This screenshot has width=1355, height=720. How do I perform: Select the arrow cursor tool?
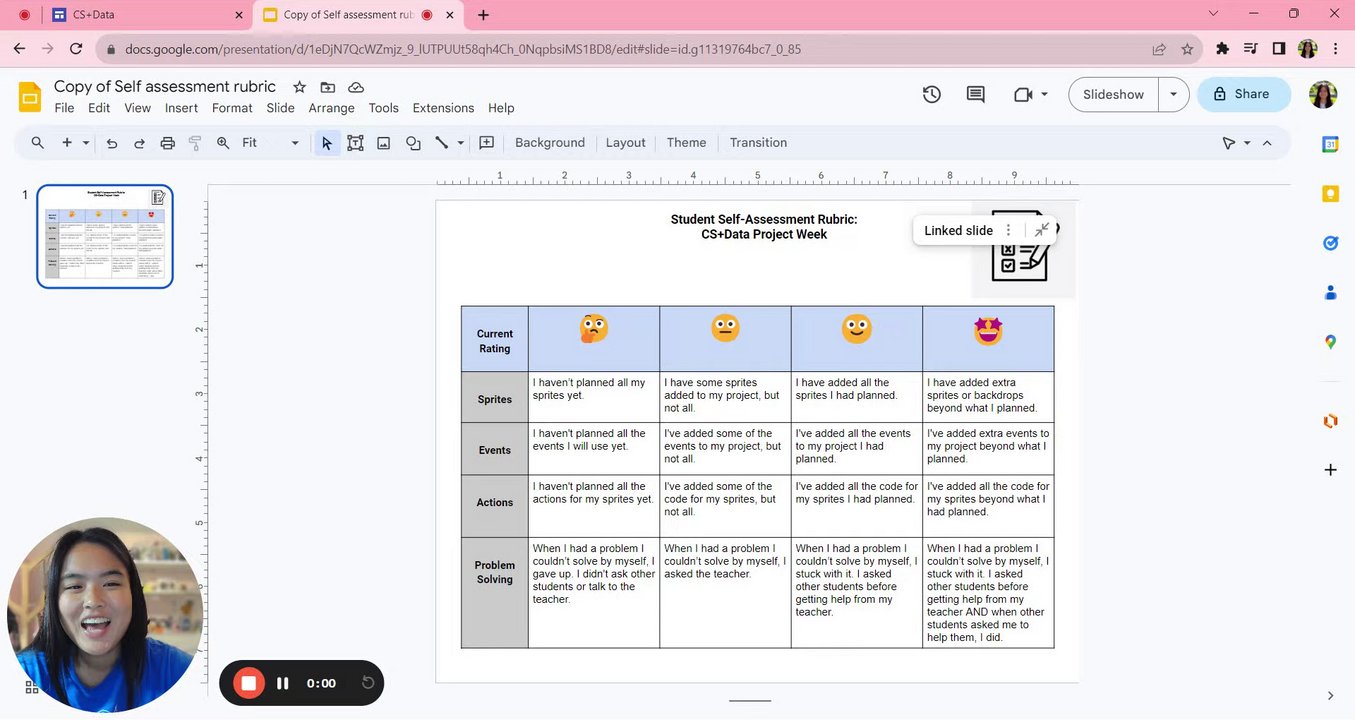pos(326,143)
